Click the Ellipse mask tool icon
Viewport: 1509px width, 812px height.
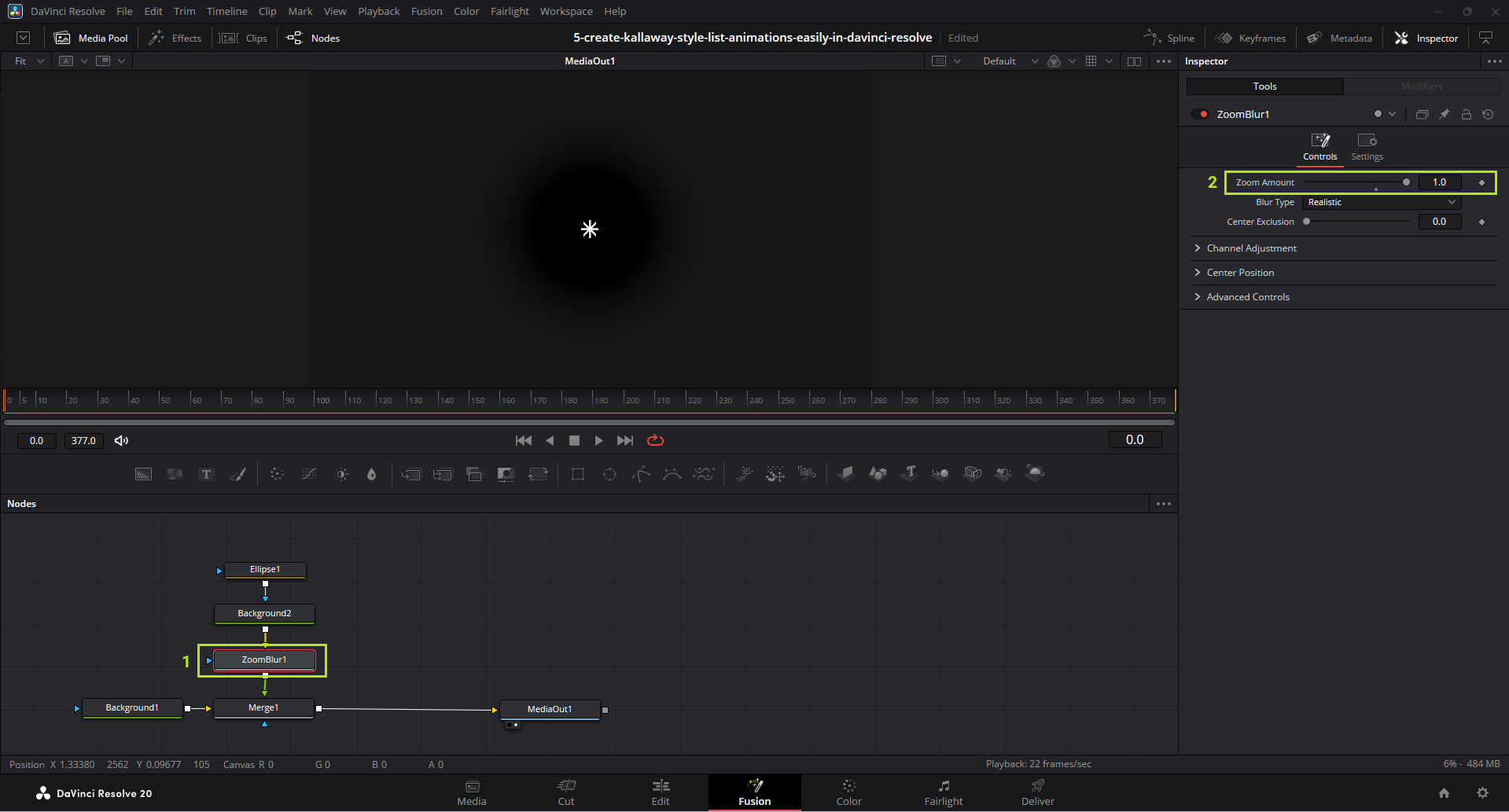click(609, 474)
